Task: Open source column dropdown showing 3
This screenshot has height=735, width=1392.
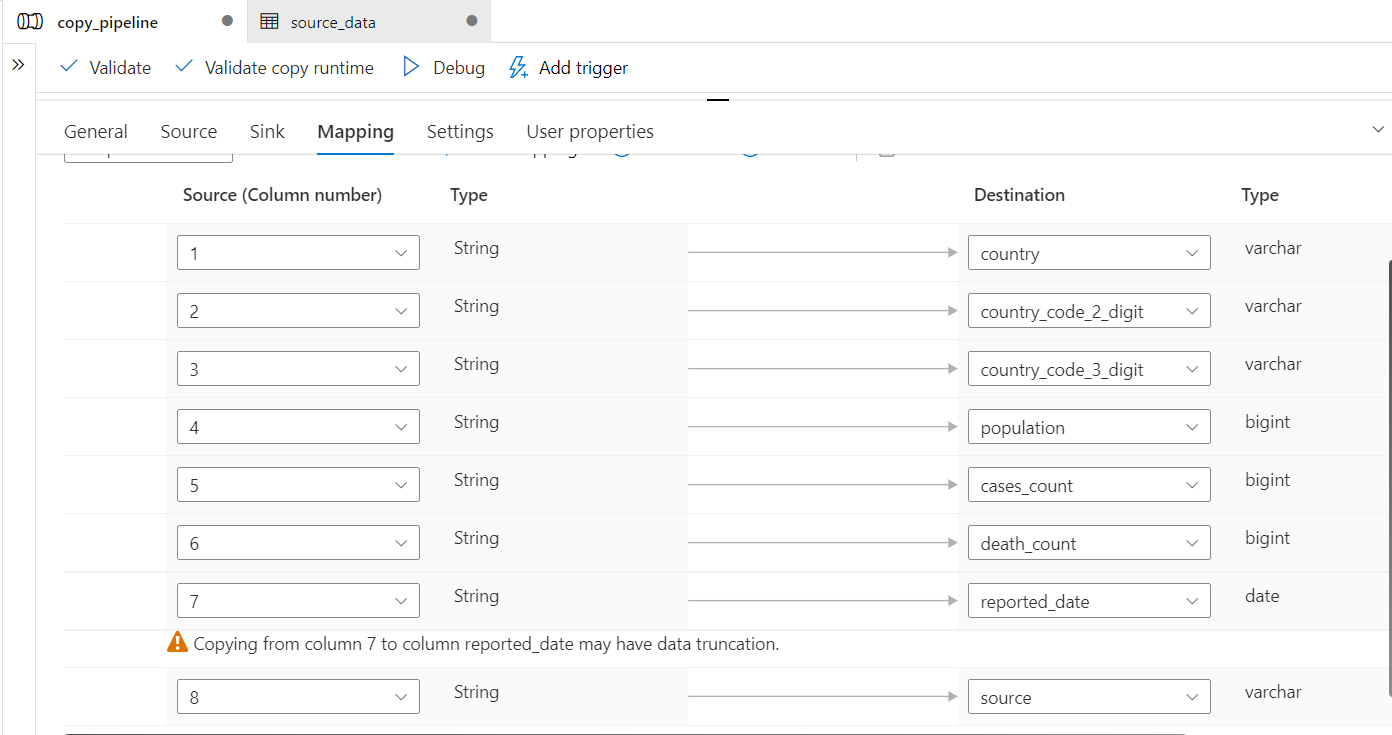Action: tap(298, 369)
